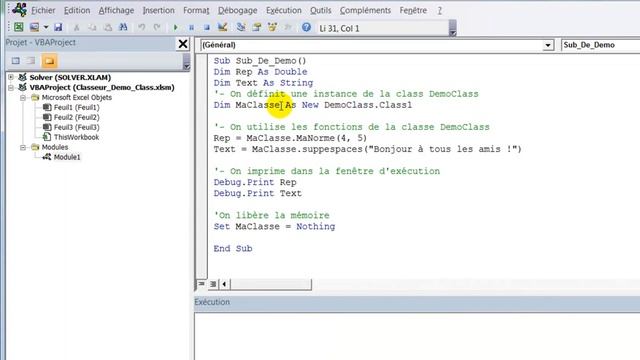This screenshot has height=360, width=640.
Task: Select VBAProject (Classeur_Demo_Class.xlsm) in the tree
Action: pyautogui.click(x=102, y=87)
